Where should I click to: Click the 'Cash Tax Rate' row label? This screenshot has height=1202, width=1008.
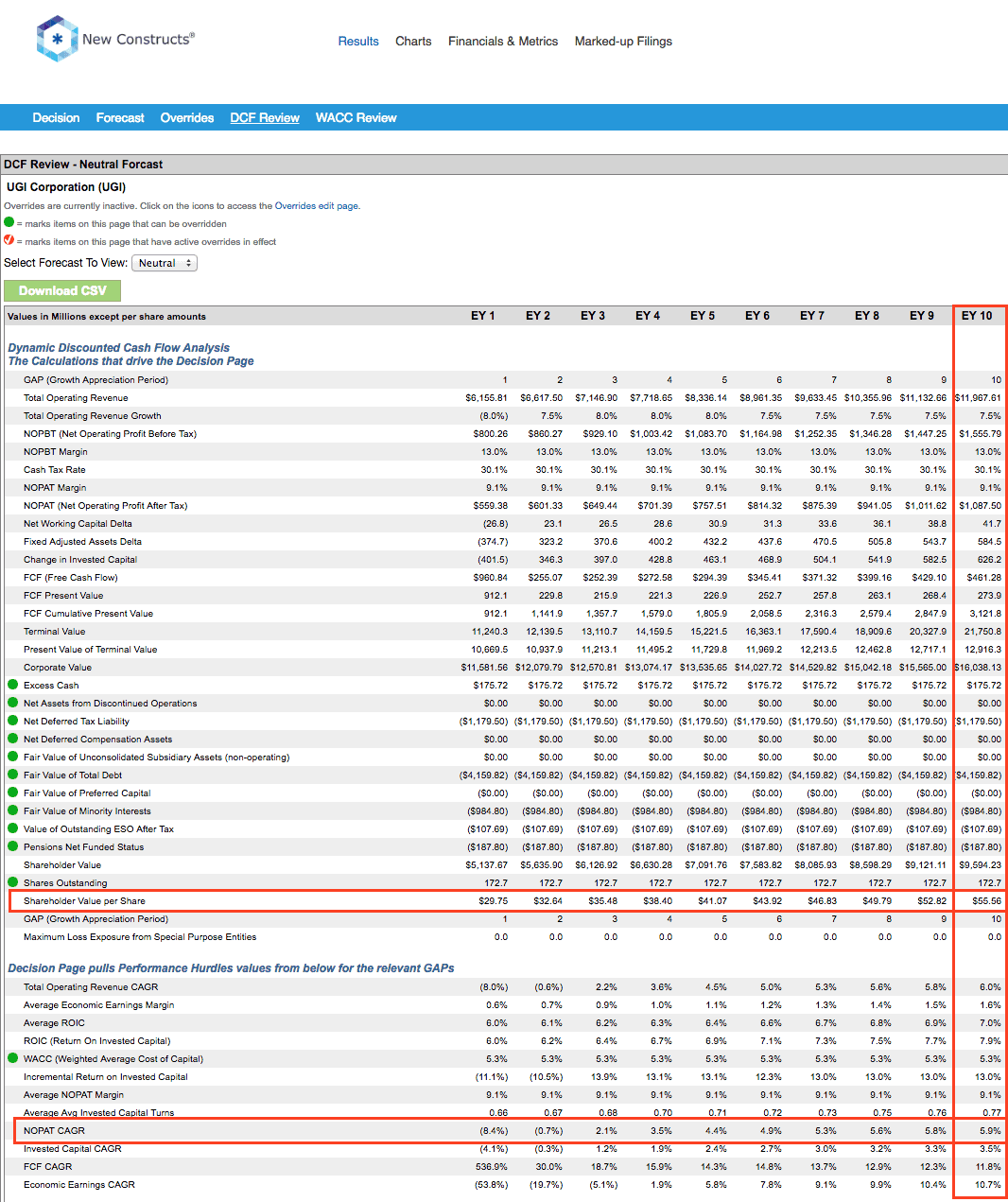point(55,470)
